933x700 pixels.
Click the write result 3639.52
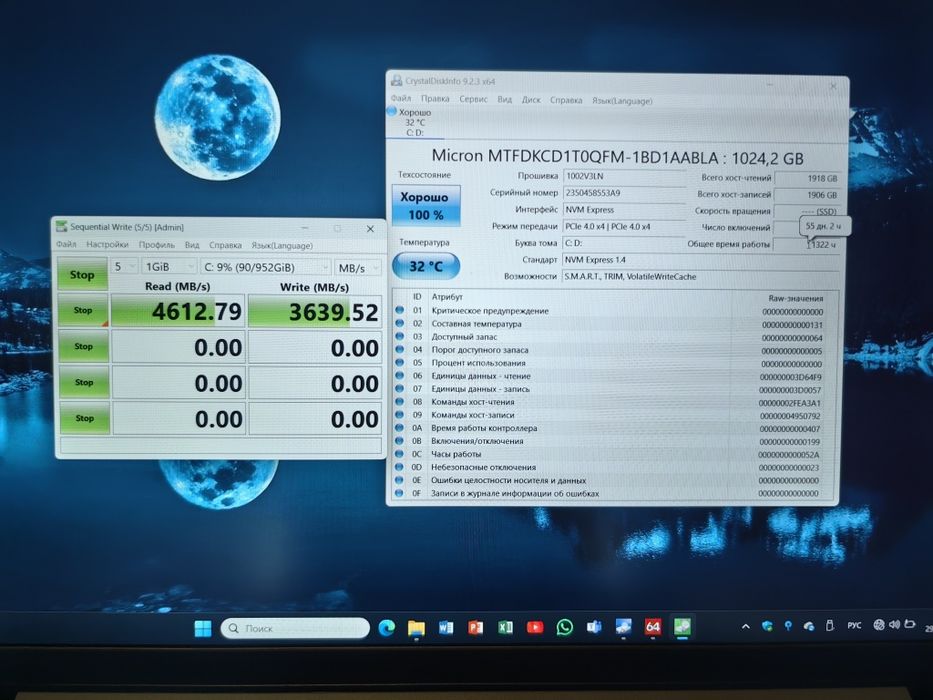(315, 312)
